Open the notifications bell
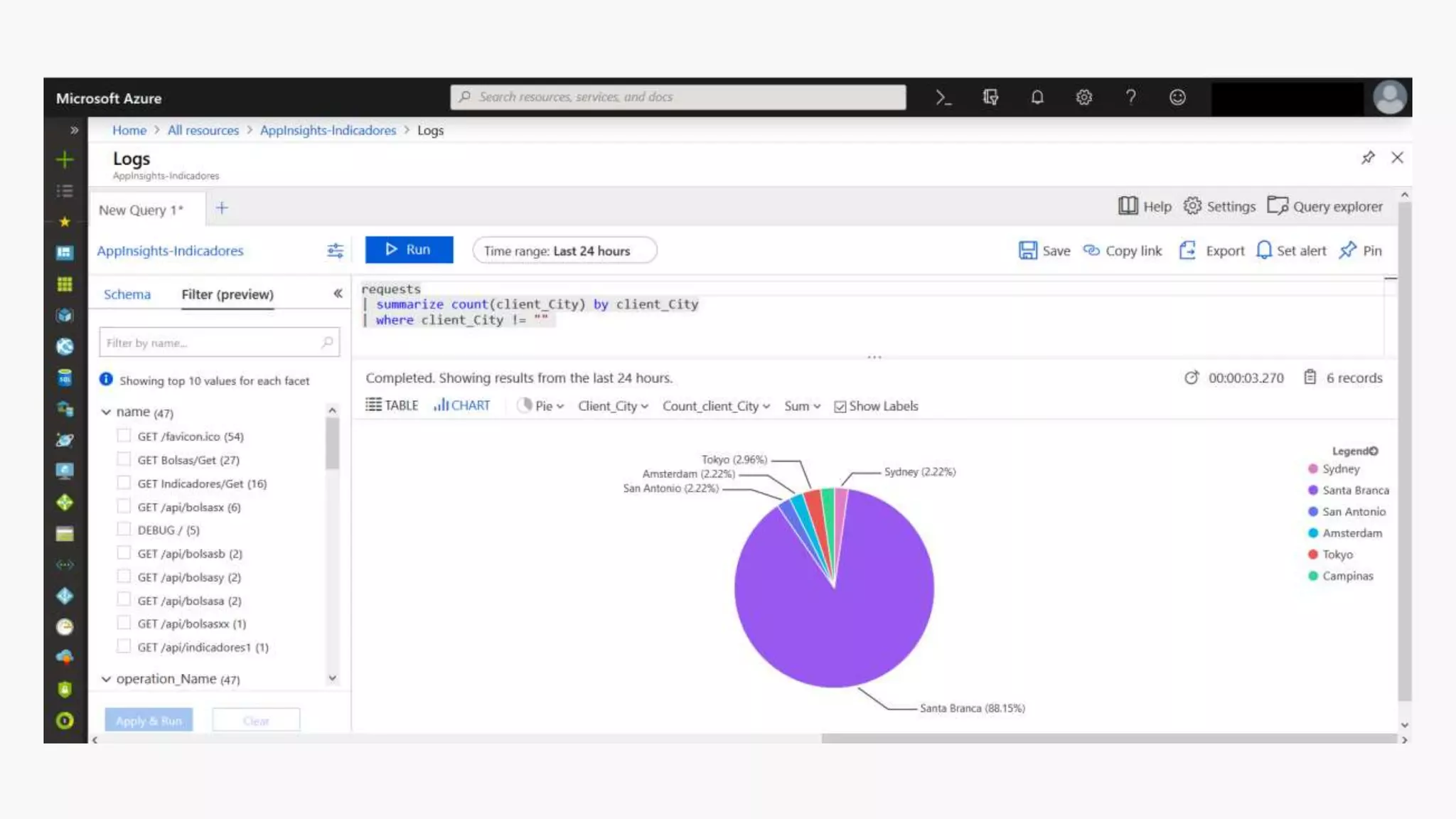 pos(1037,97)
